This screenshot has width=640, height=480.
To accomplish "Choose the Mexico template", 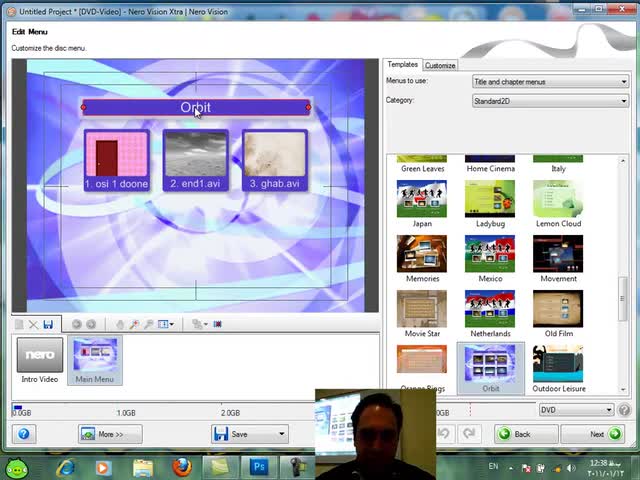I will point(490,259).
